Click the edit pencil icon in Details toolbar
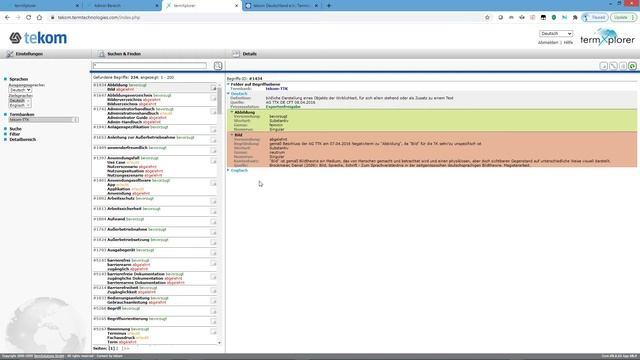Screen dimensions: 640x360 pyautogui.click(x=613, y=66)
